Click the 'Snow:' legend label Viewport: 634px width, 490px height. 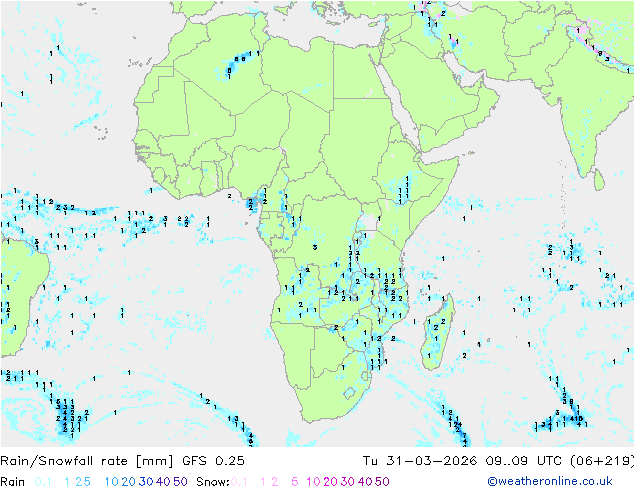pyautogui.click(x=213, y=482)
